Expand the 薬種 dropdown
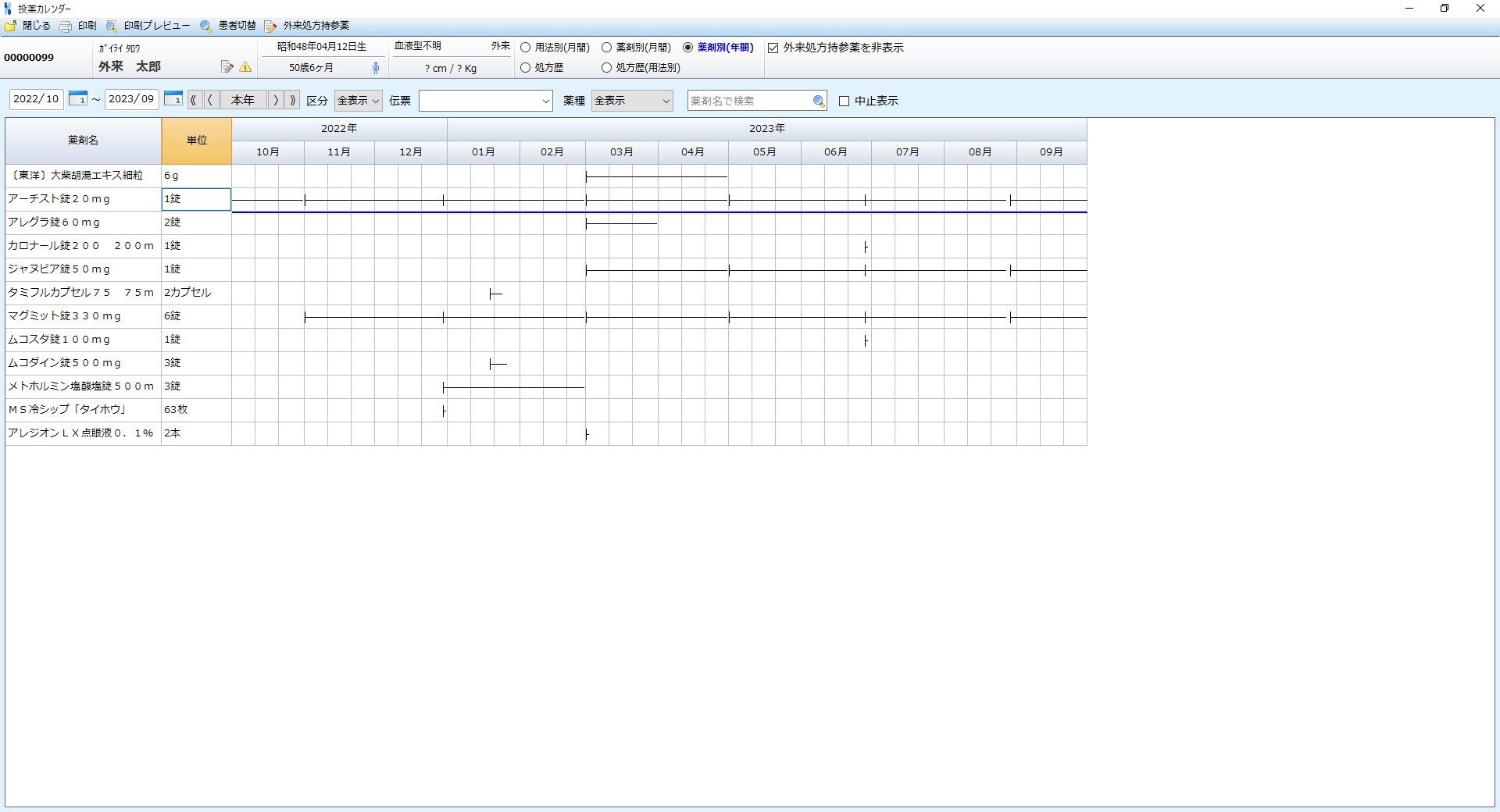This screenshot has height=812, width=1500. pos(632,101)
